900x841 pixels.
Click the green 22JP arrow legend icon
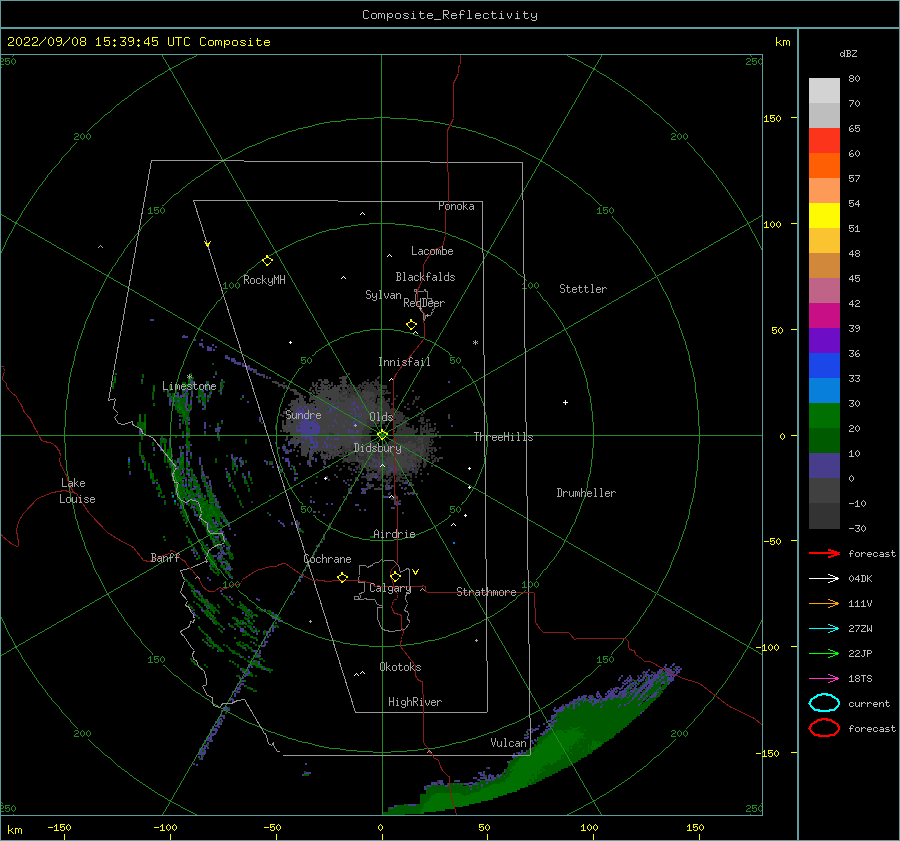[824, 653]
